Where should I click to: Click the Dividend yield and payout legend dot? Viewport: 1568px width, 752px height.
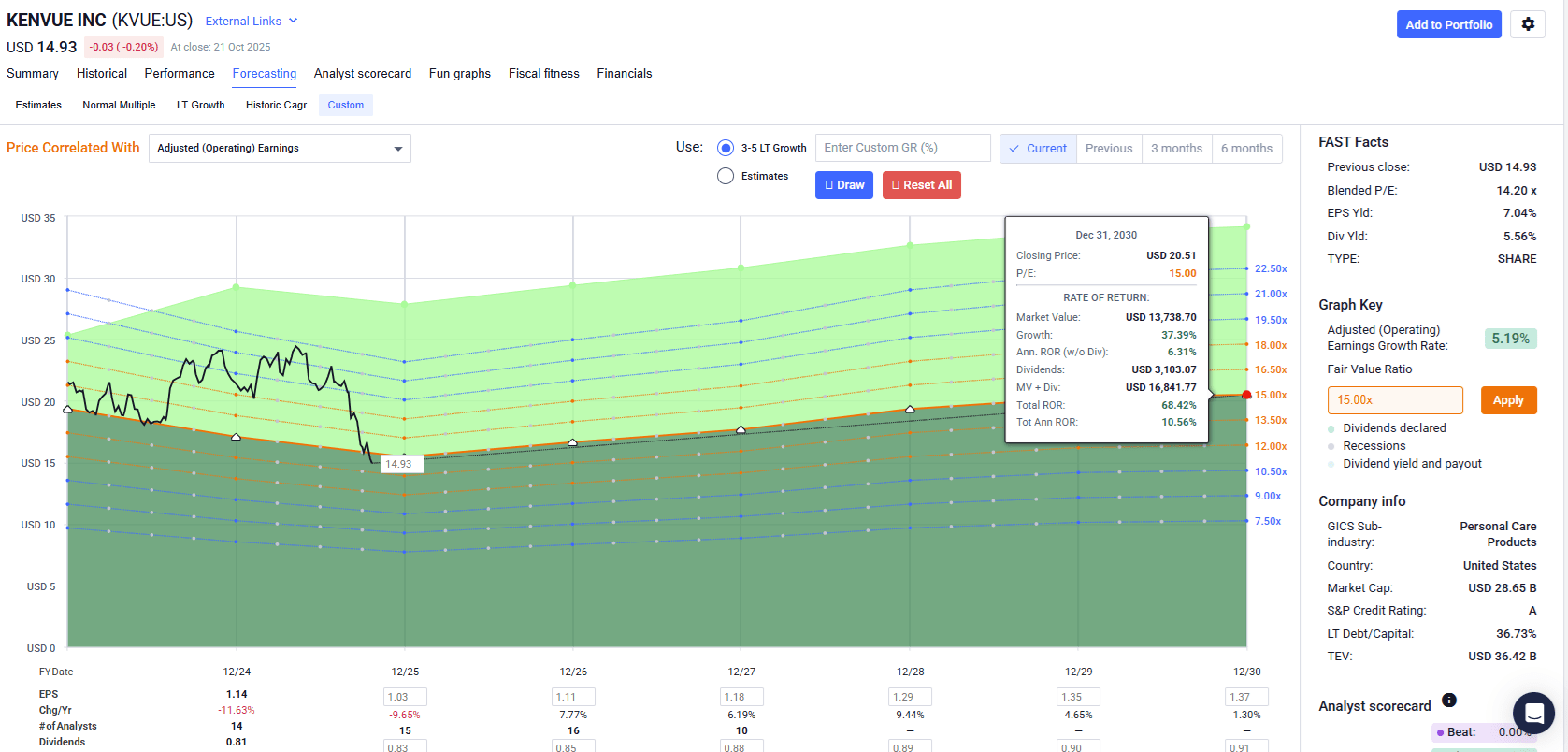tap(1331, 464)
